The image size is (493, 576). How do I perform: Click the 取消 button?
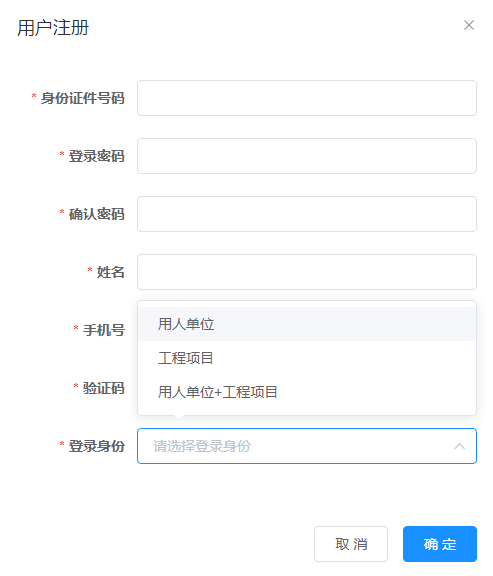pyautogui.click(x=351, y=544)
